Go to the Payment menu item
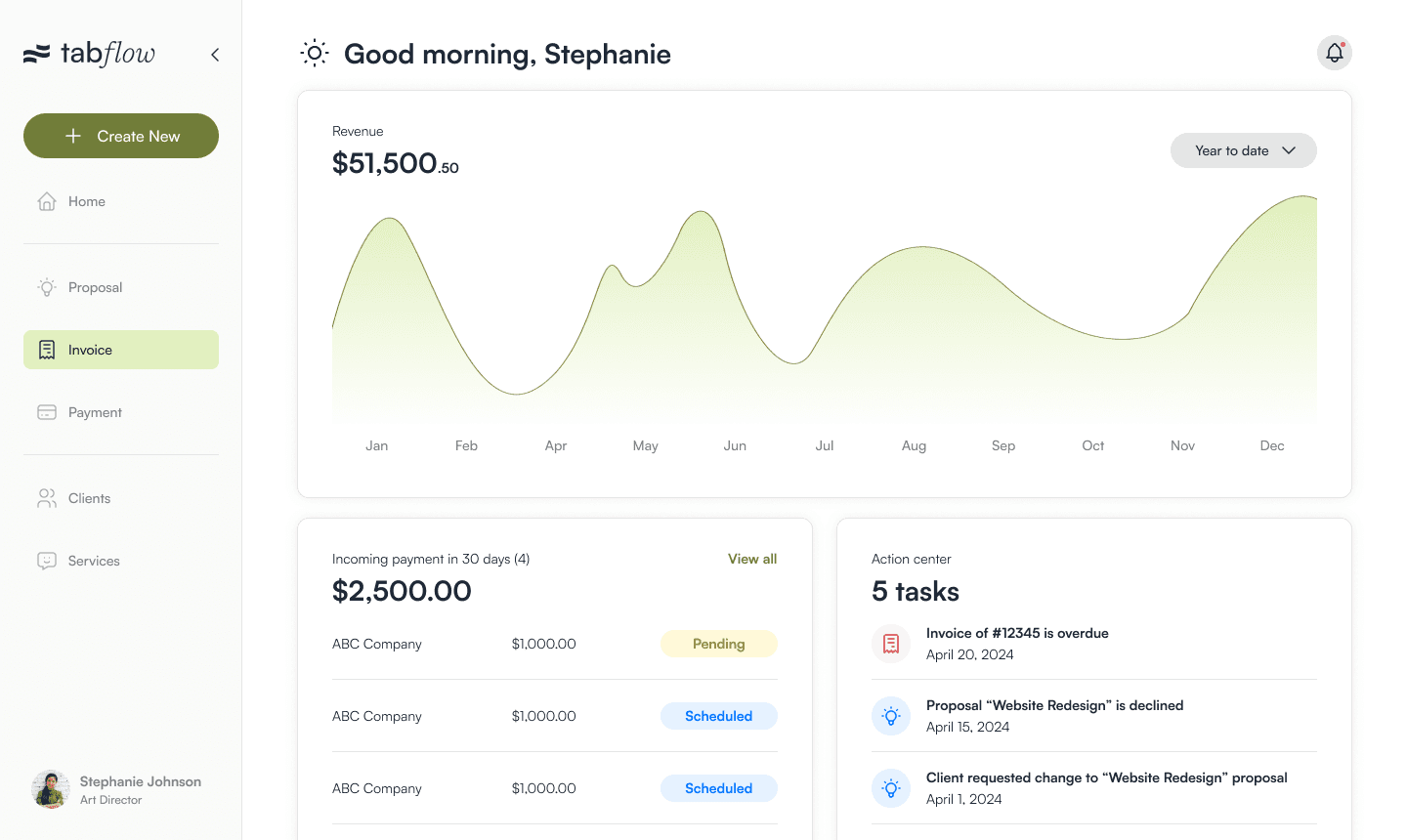1407x840 pixels. pyautogui.click(x=121, y=412)
